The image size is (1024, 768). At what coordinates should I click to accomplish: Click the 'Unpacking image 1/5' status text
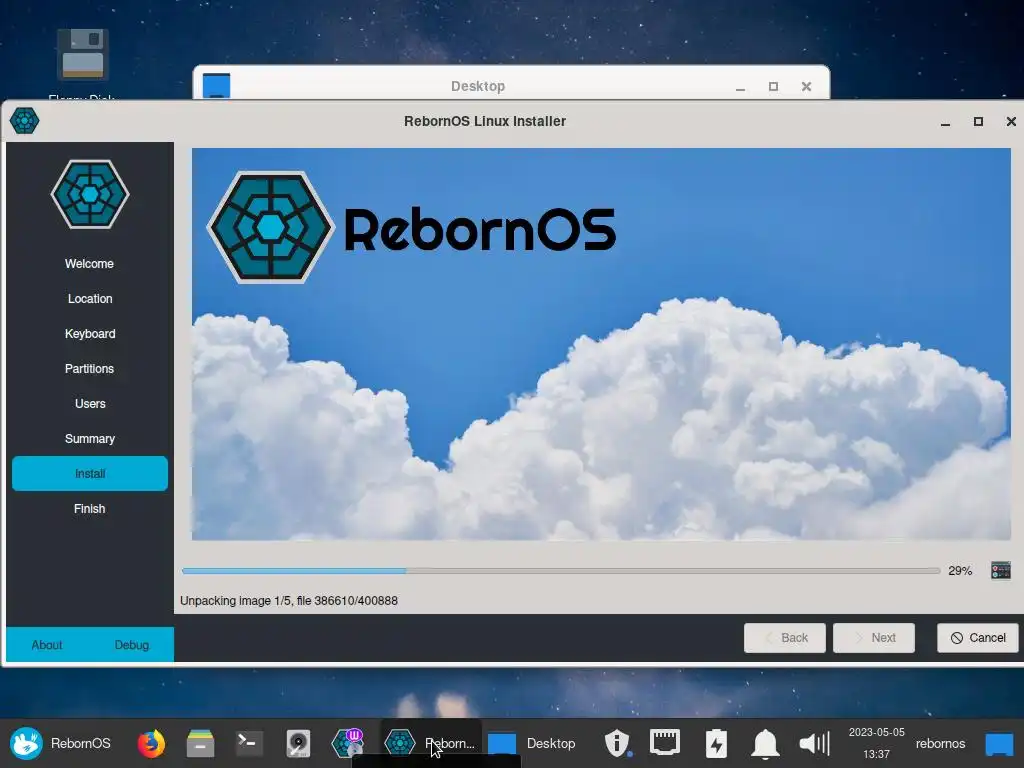[289, 601]
